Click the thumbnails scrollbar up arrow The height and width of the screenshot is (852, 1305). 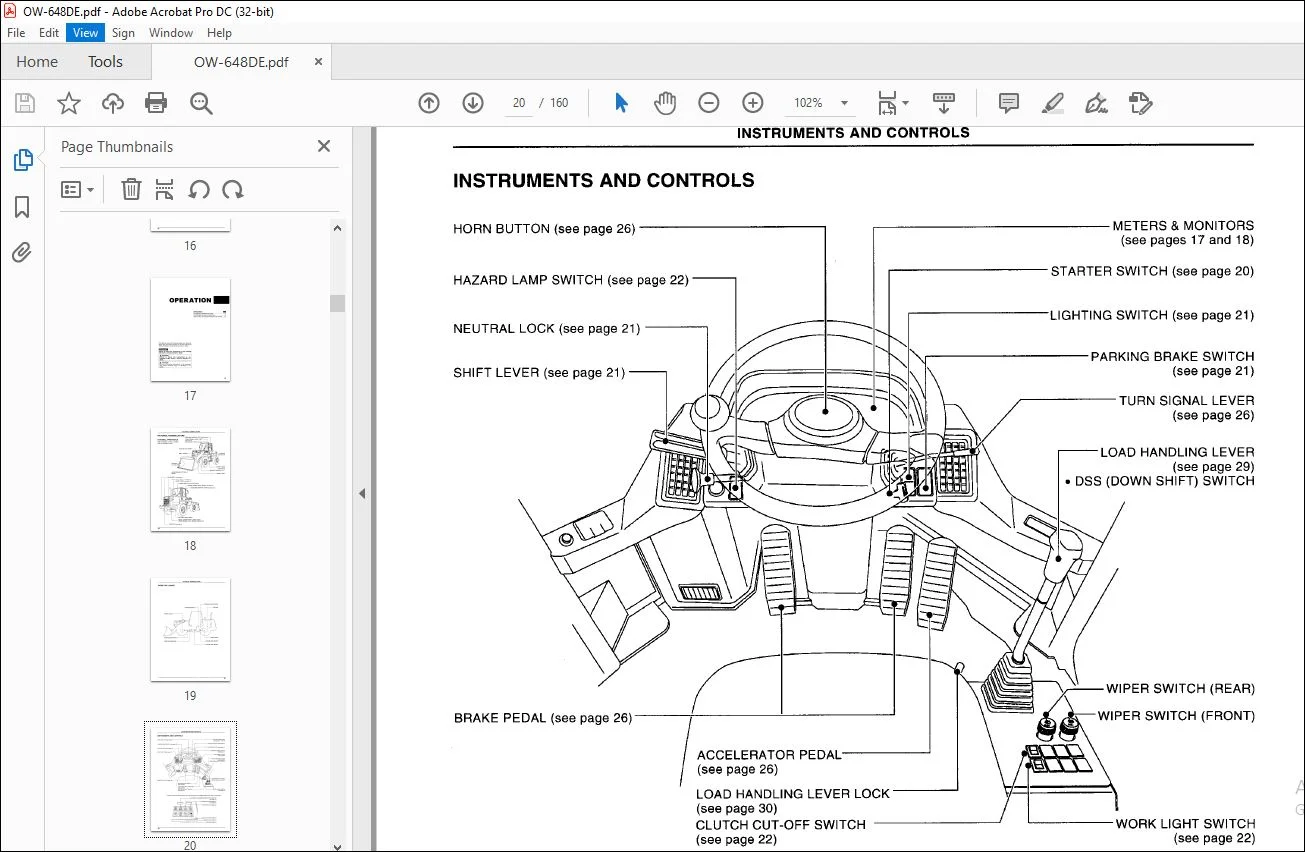click(x=338, y=229)
